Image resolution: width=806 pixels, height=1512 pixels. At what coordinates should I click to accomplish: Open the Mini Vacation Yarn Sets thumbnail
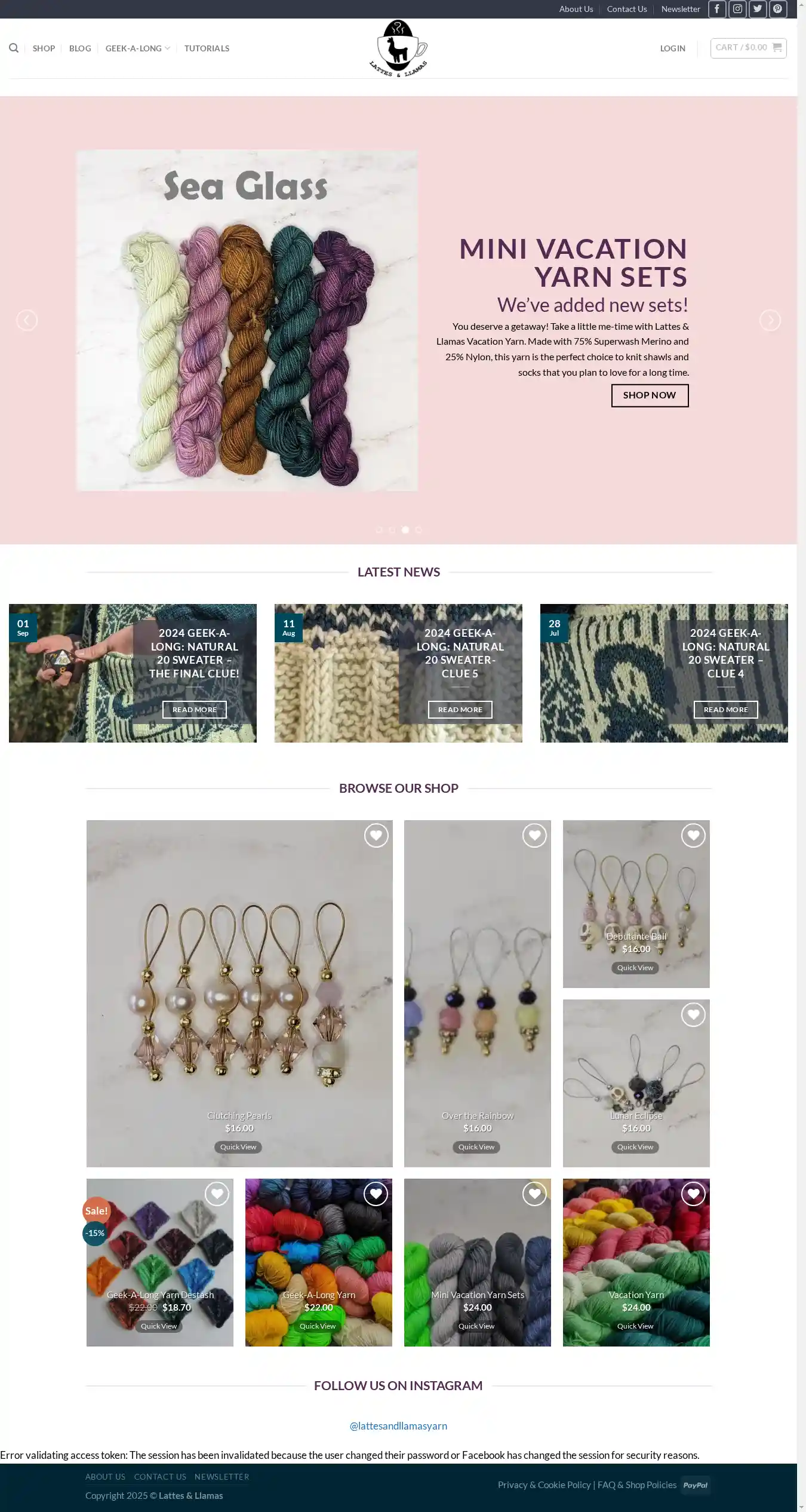point(478,1262)
